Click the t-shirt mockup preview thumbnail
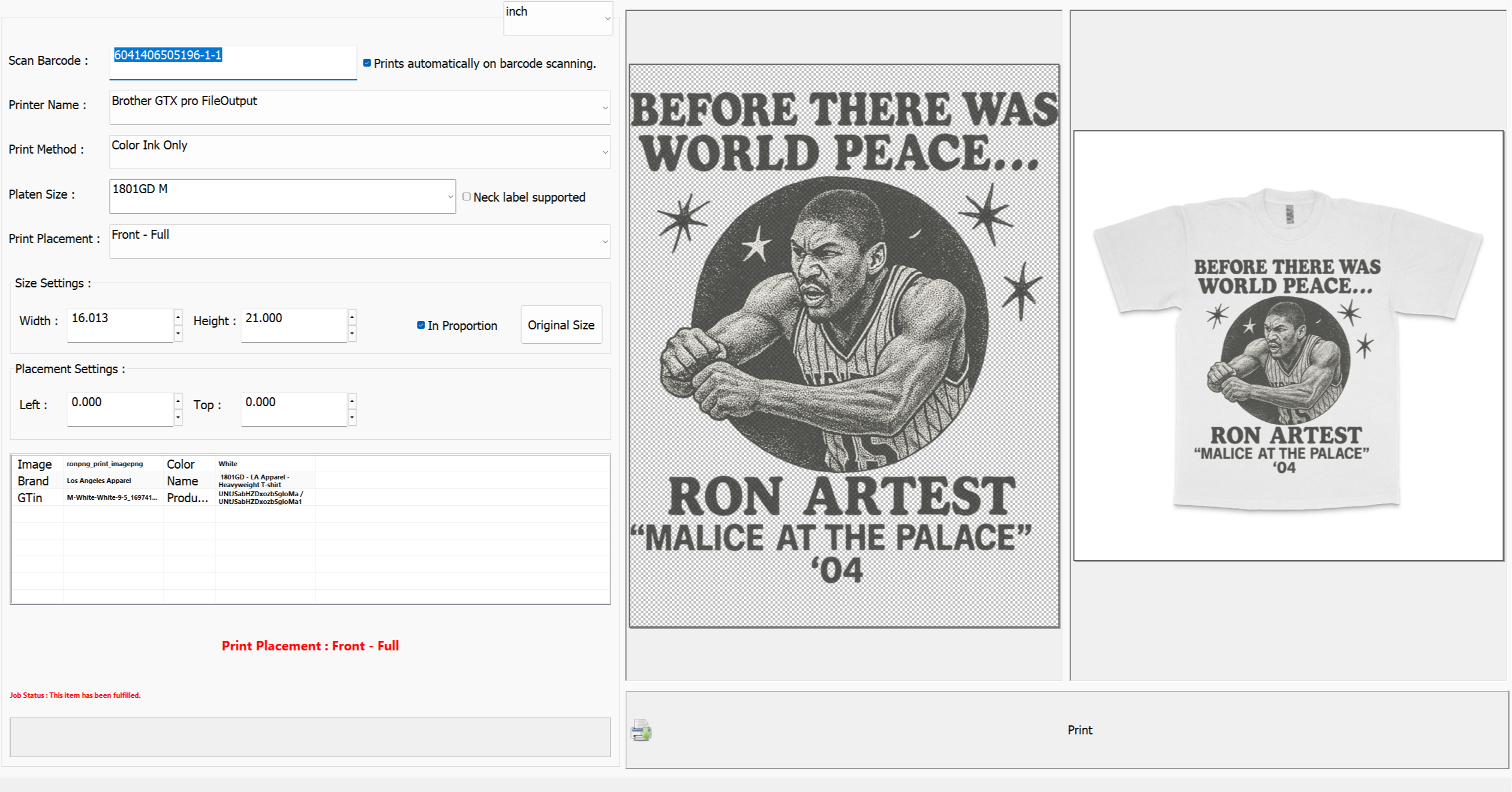 tap(1288, 346)
